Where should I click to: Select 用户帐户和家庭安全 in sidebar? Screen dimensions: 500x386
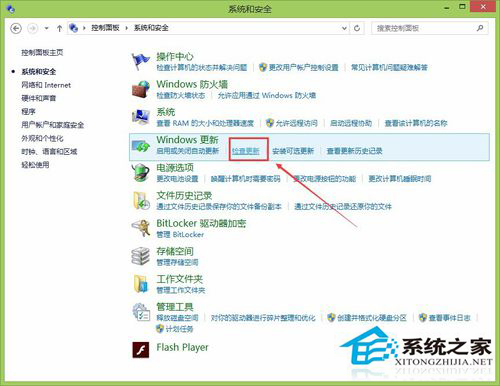pyautogui.click(x=53, y=125)
